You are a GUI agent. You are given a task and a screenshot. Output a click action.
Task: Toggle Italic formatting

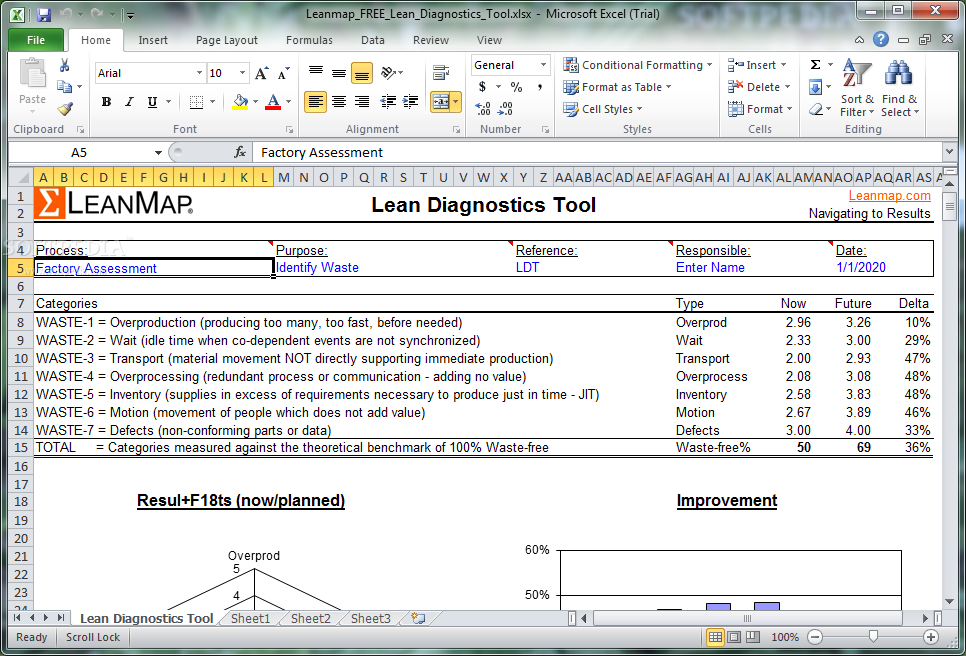(129, 102)
